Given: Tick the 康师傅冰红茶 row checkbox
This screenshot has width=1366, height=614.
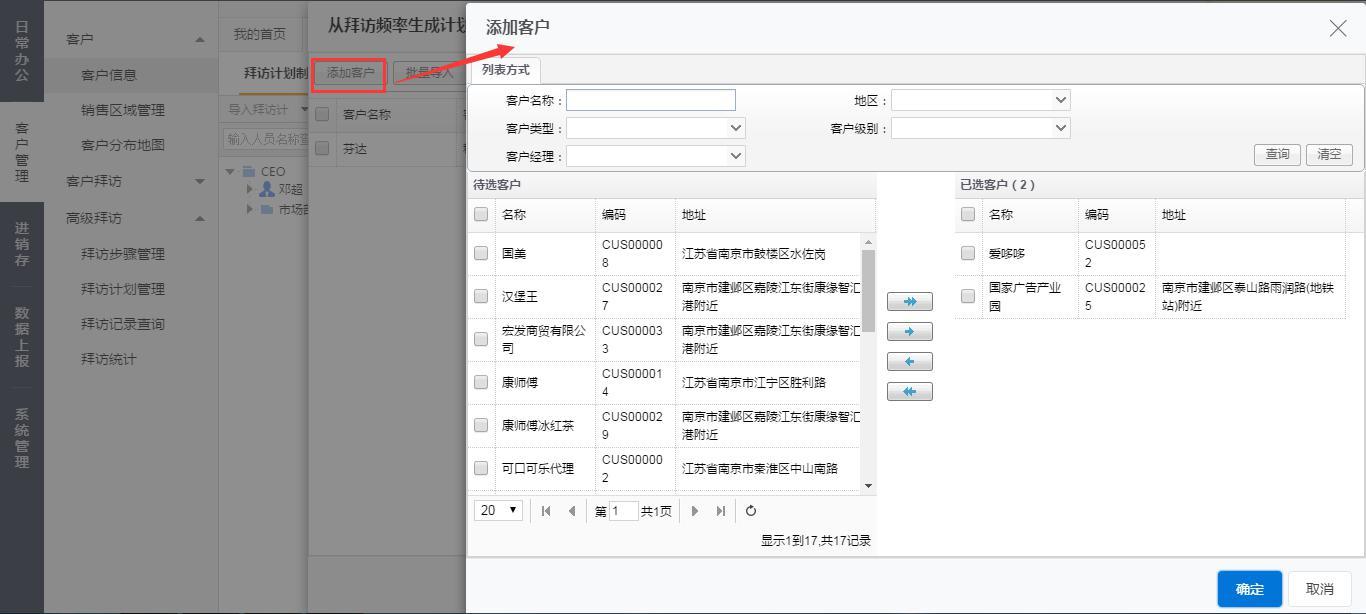Looking at the screenshot, I should pos(481,425).
